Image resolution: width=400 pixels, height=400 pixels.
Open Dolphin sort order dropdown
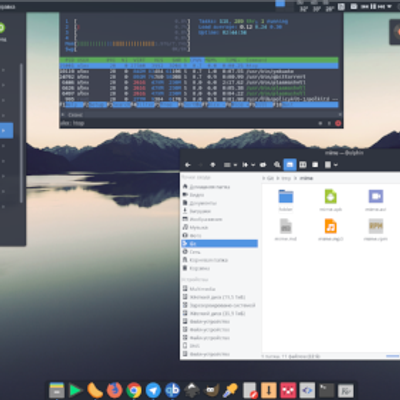click(x=248, y=165)
